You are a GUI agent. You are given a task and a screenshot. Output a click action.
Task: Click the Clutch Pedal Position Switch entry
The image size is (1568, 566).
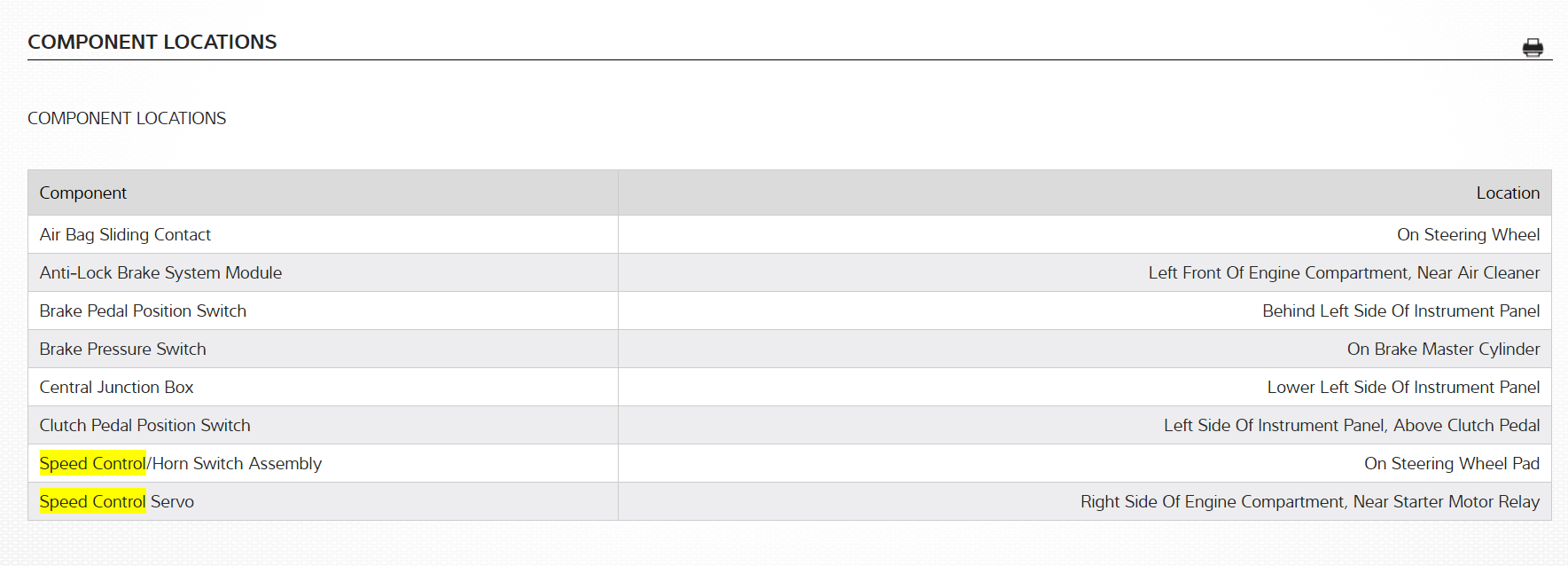(x=144, y=426)
